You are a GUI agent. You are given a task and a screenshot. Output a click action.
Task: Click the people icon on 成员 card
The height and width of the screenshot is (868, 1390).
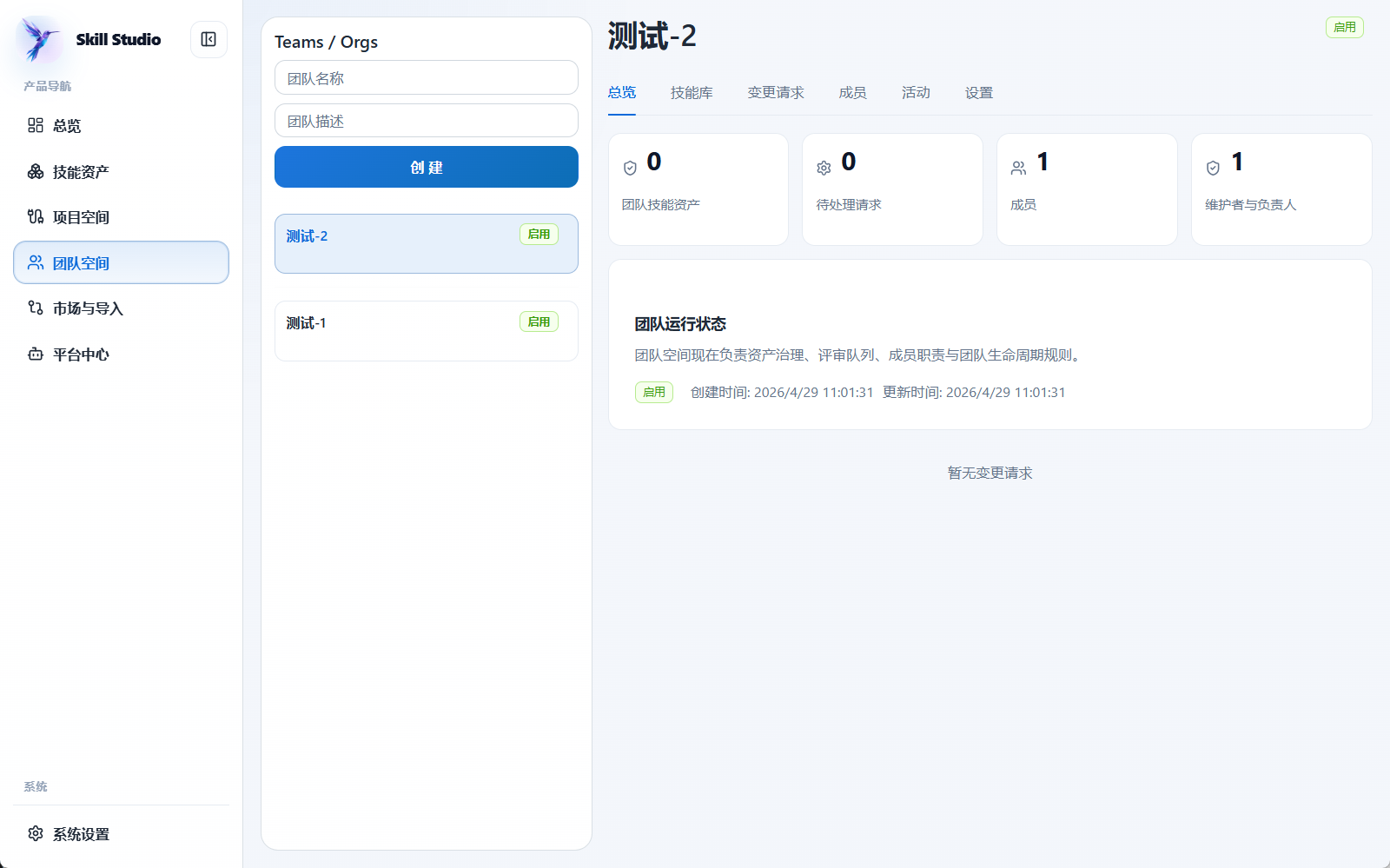[1018, 168]
